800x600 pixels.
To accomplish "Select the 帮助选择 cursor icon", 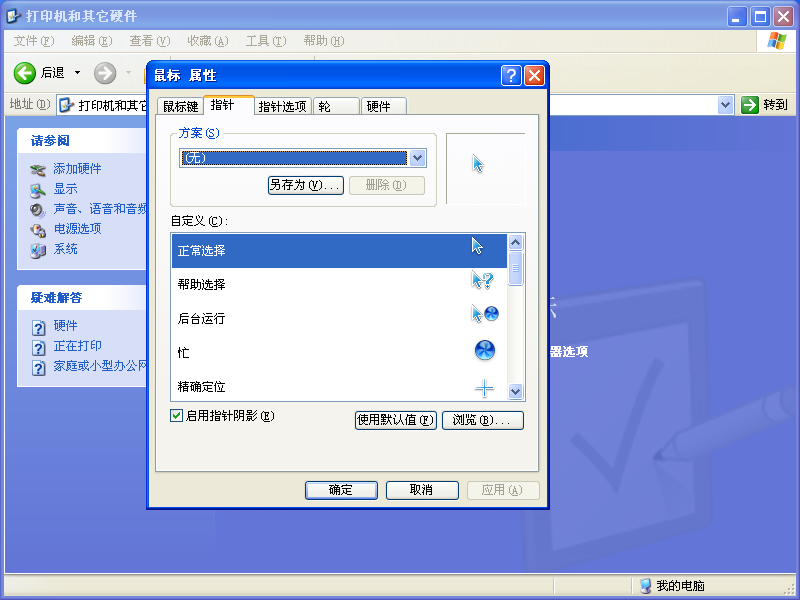I will coord(483,283).
